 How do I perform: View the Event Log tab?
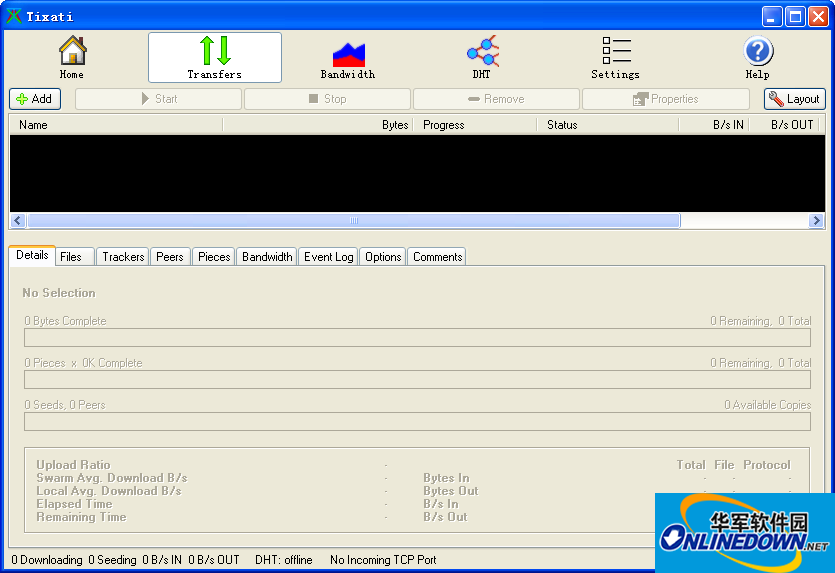click(x=328, y=257)
